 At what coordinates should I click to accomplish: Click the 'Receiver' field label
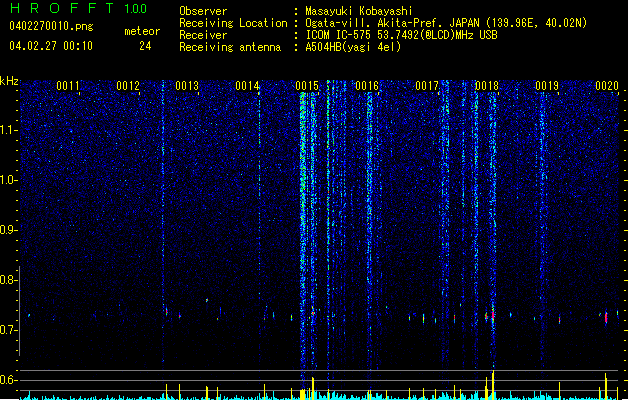pos(203,35)
